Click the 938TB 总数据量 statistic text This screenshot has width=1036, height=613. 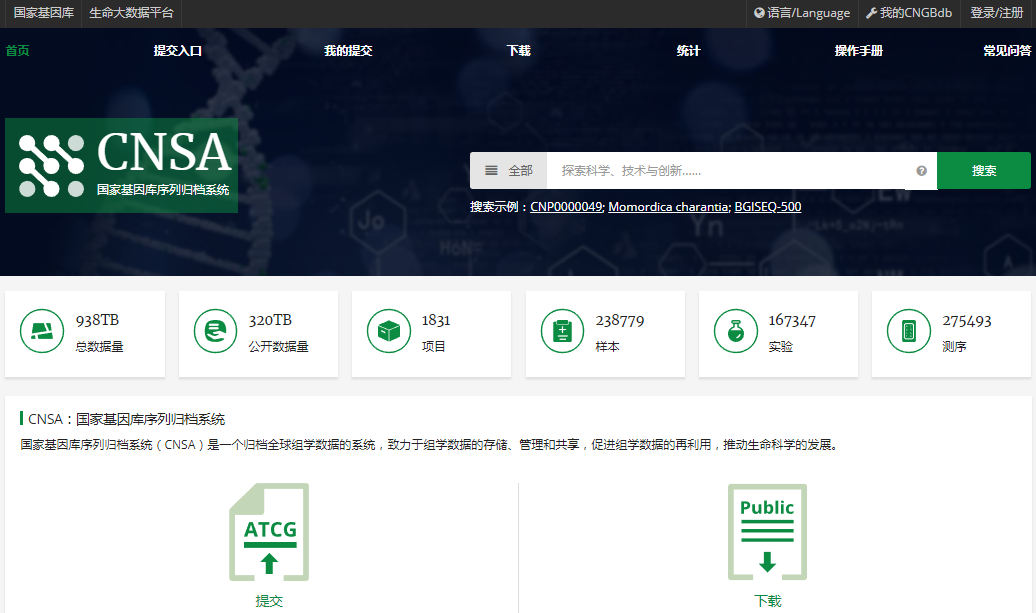click(x=99, y=333)
